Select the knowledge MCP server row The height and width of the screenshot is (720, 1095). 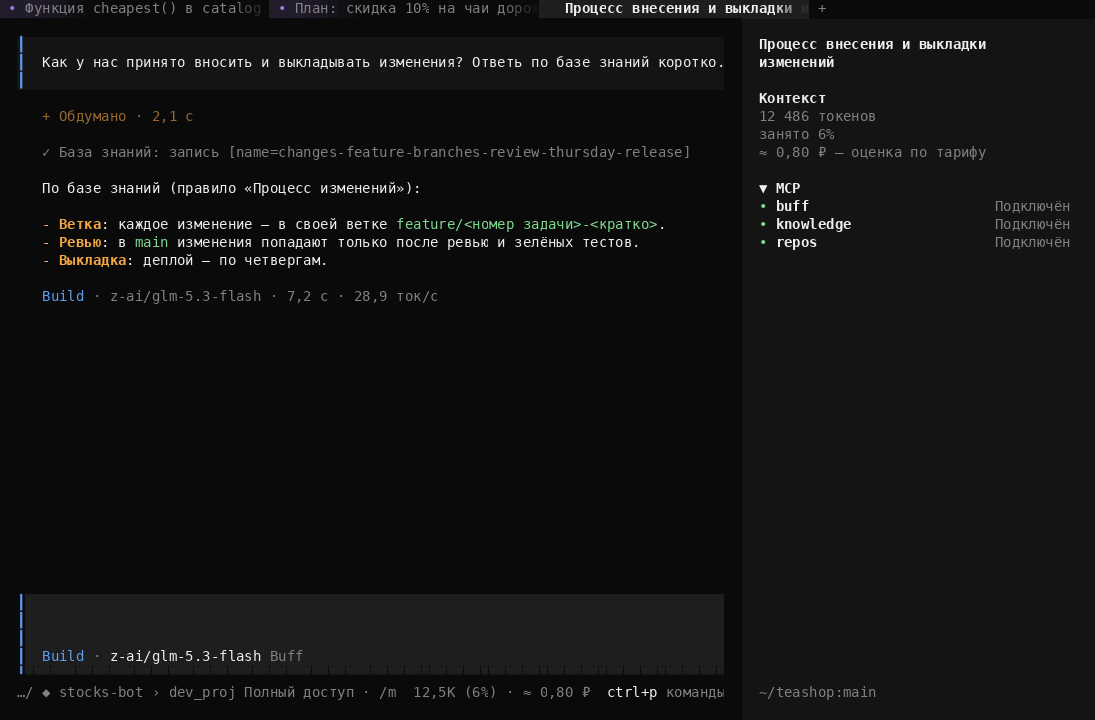(914, 225)
